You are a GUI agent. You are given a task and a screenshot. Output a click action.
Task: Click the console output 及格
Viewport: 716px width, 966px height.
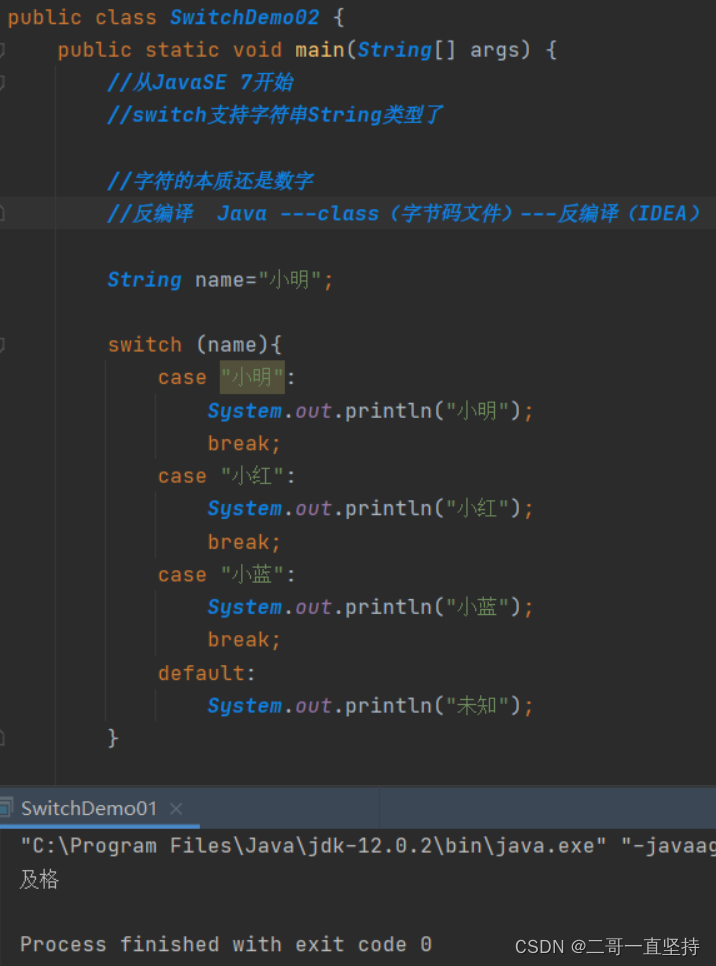pos(39,879)
